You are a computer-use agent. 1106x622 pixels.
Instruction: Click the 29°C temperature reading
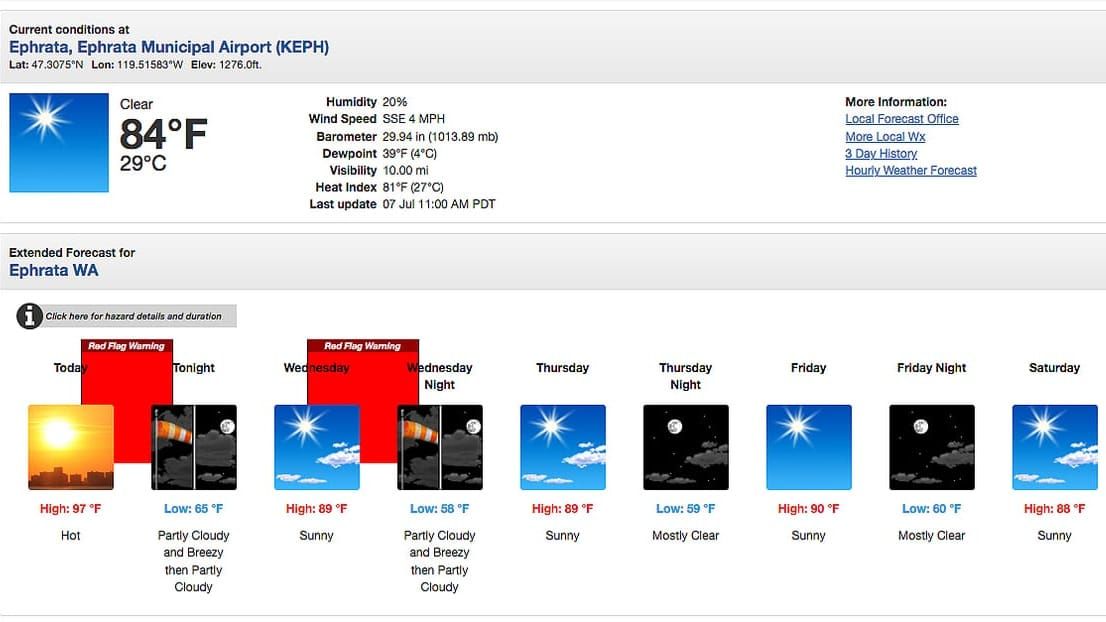[x=143, y=164]
